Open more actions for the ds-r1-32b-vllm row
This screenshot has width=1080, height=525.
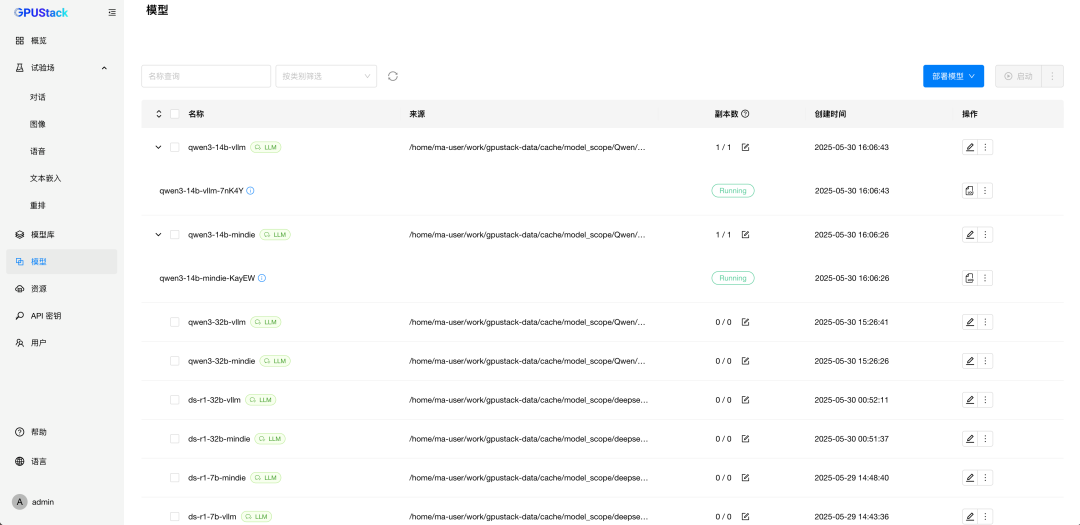(985, 400)
